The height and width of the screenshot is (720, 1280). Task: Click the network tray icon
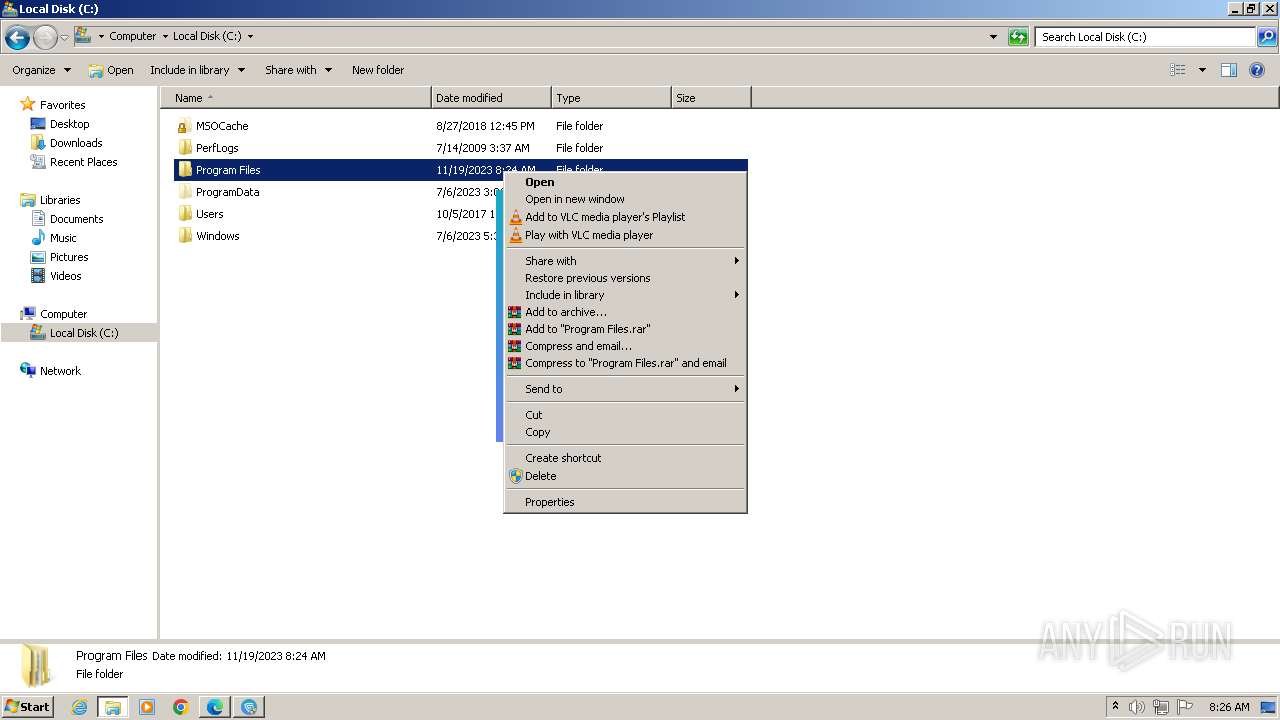pos(1161,707)
